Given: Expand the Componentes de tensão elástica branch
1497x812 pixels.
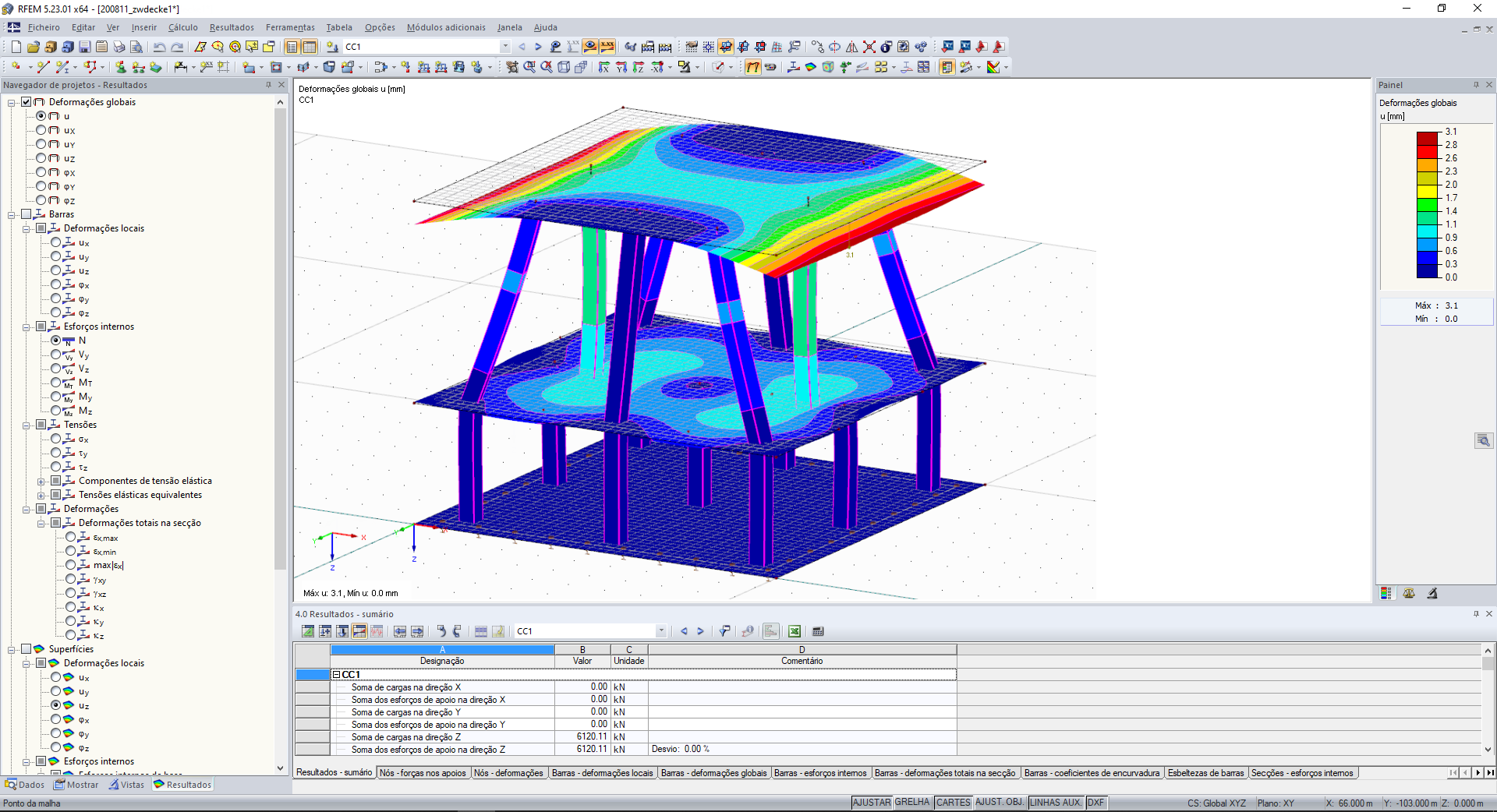Looking at the screenshot, I should pyautogui.click(x=41, y=481).
